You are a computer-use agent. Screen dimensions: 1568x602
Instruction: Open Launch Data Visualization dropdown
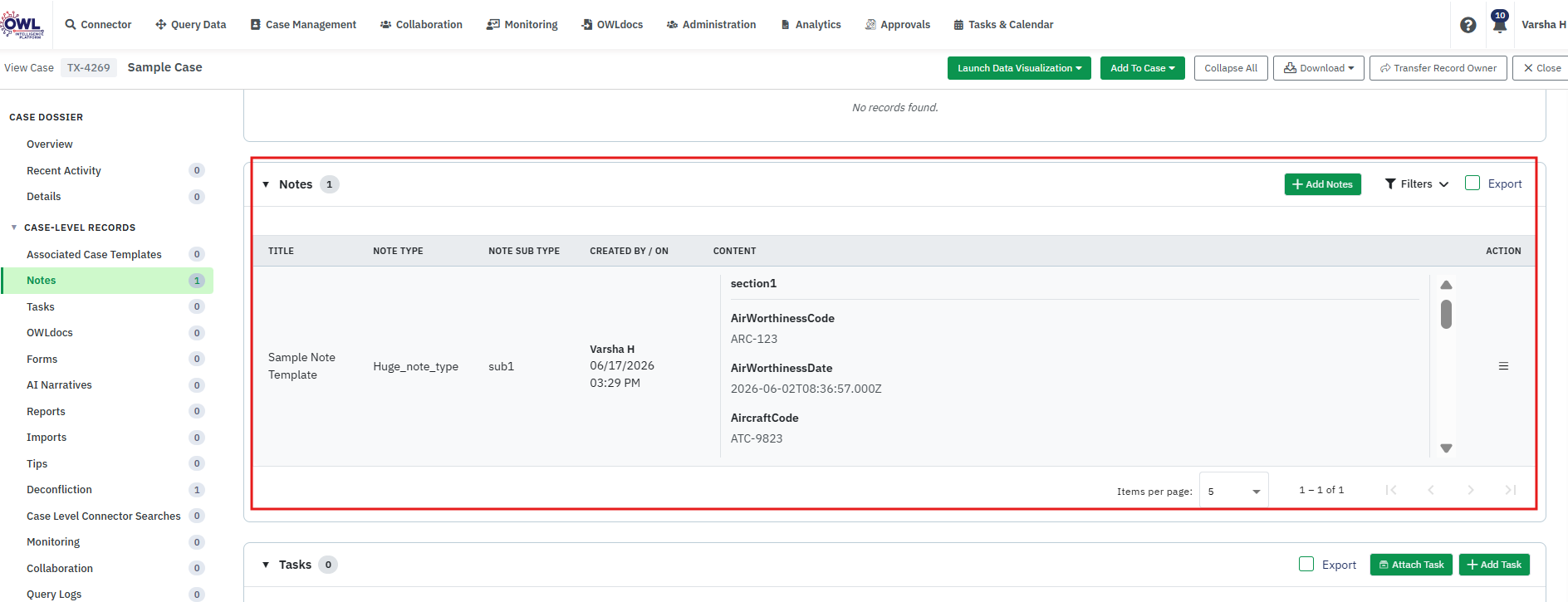[x=1019, y=68]
